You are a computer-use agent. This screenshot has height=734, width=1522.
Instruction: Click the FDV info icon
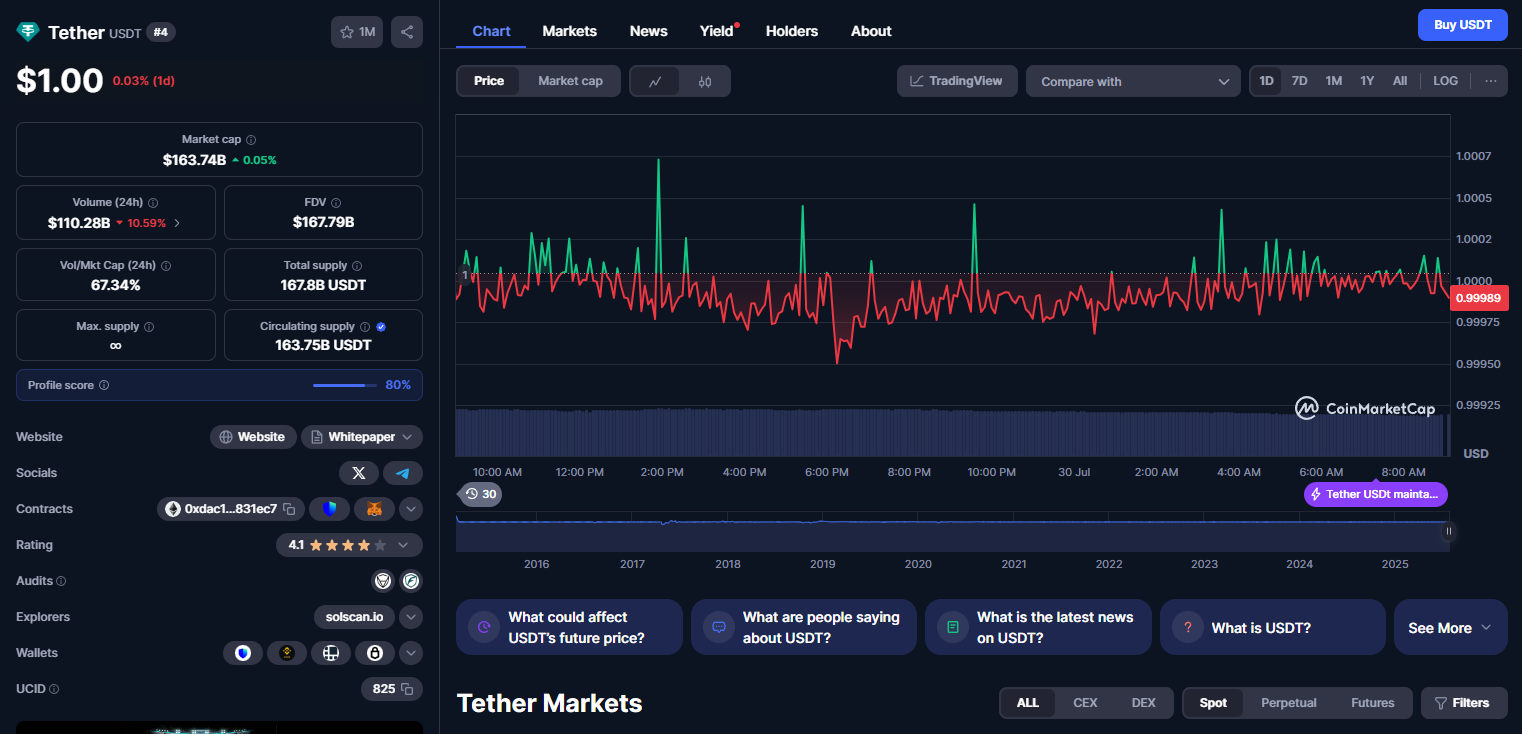336,203
